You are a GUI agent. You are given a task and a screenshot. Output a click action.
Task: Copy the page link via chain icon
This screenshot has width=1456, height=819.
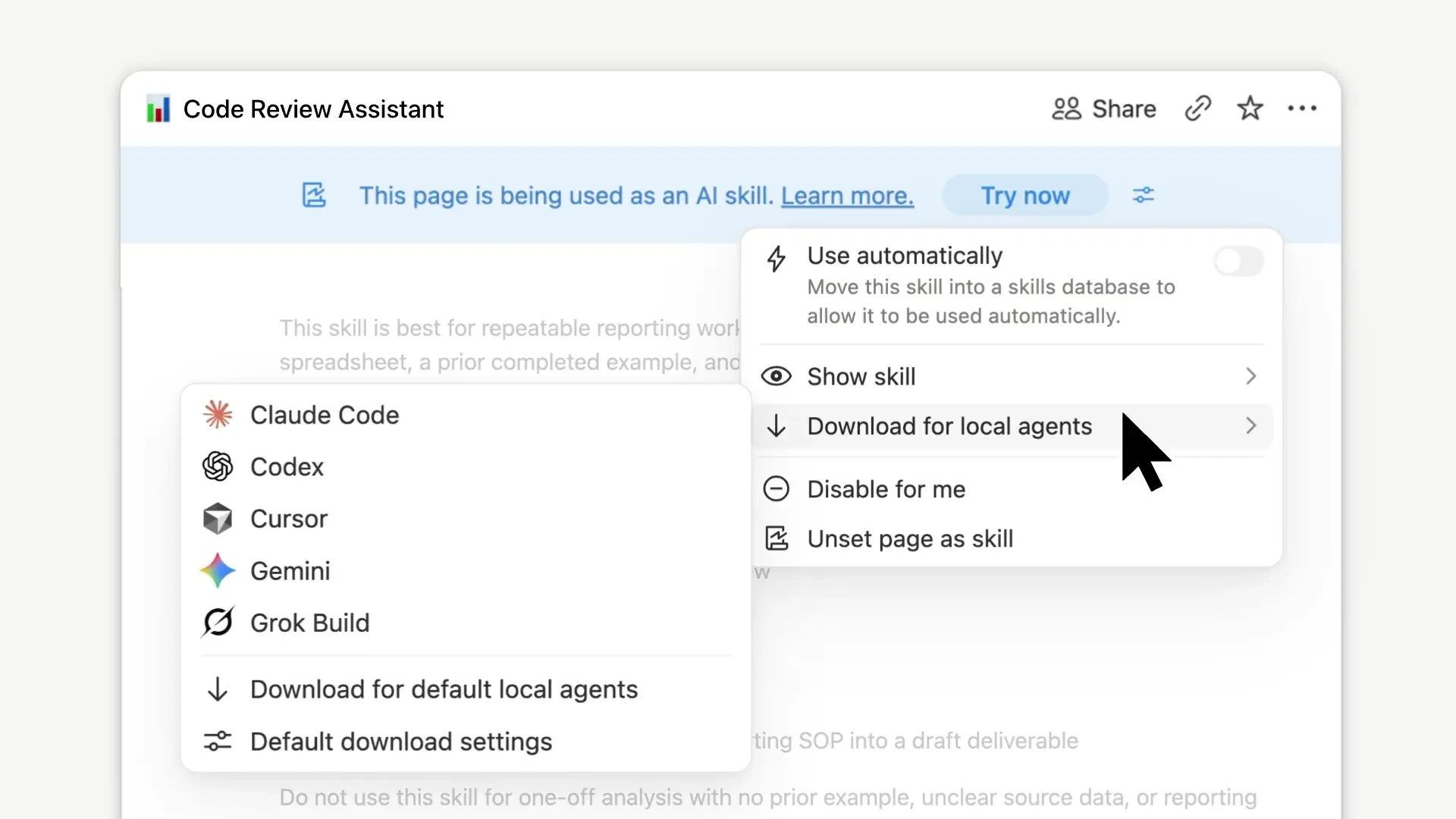[1198, 108]
